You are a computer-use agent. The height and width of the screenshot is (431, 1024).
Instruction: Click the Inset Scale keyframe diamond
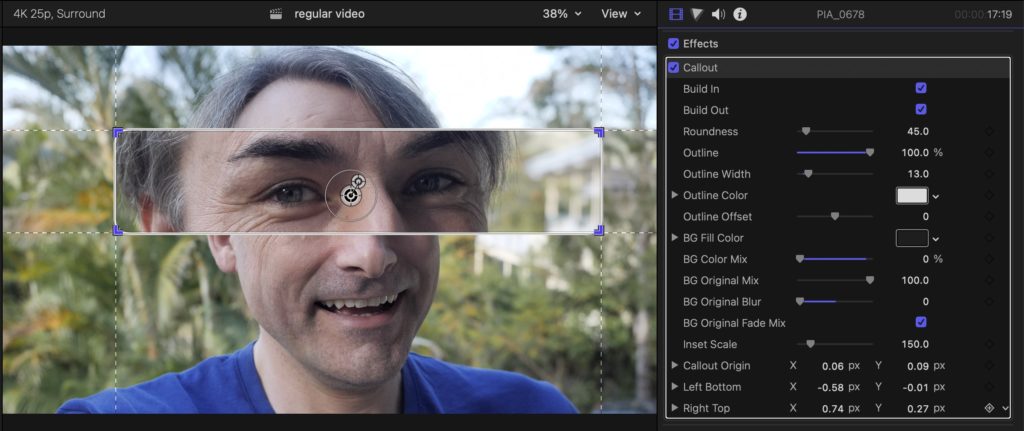pyautogui.click(x=989, y=344)
